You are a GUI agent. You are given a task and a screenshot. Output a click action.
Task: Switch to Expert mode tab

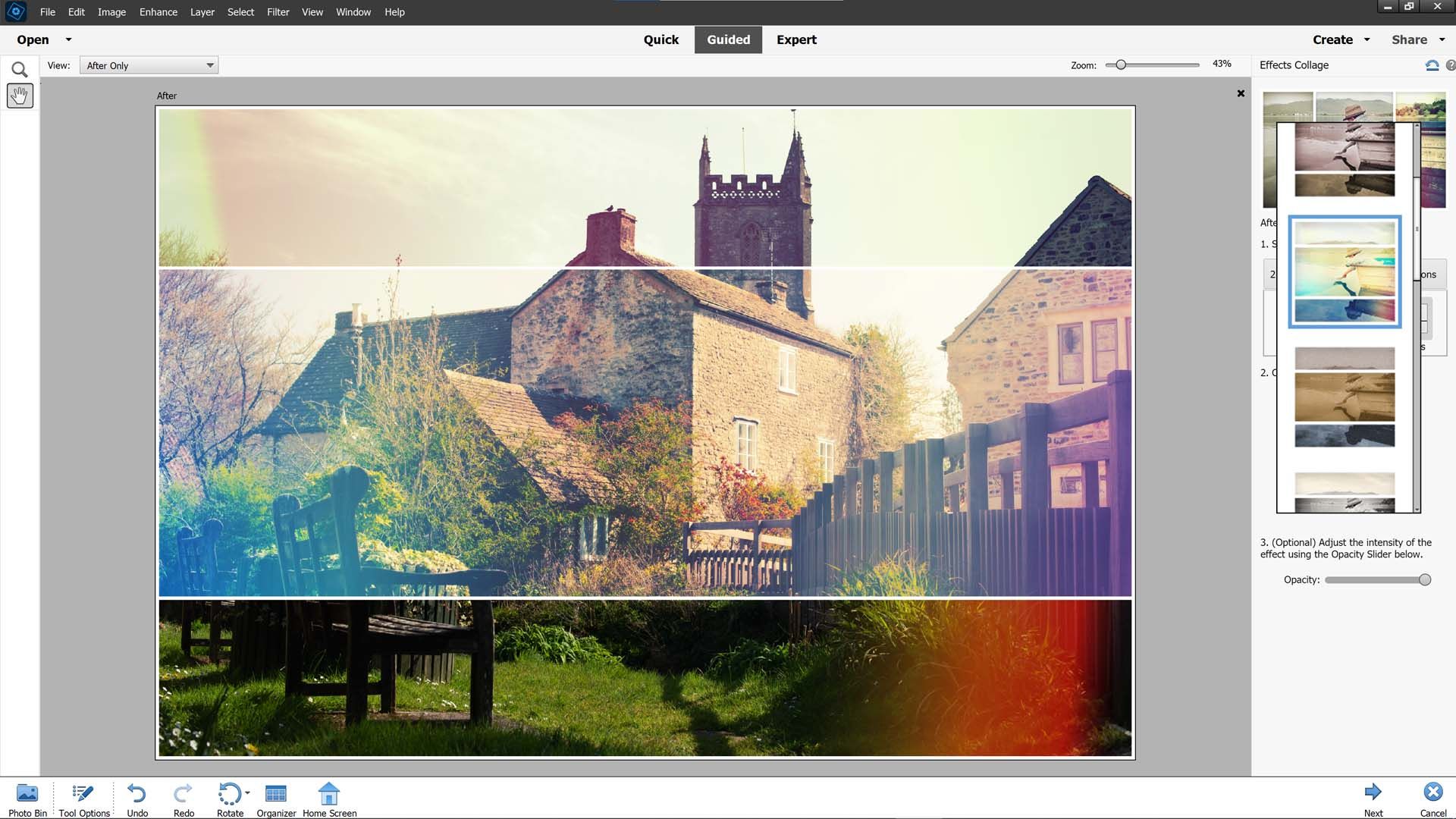tap(796, 39)
